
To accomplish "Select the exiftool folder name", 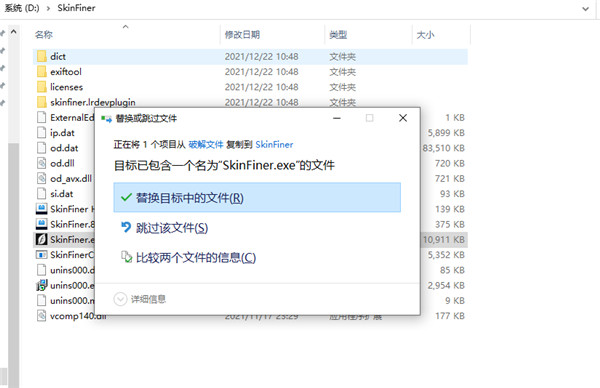I will pos(66,72).
